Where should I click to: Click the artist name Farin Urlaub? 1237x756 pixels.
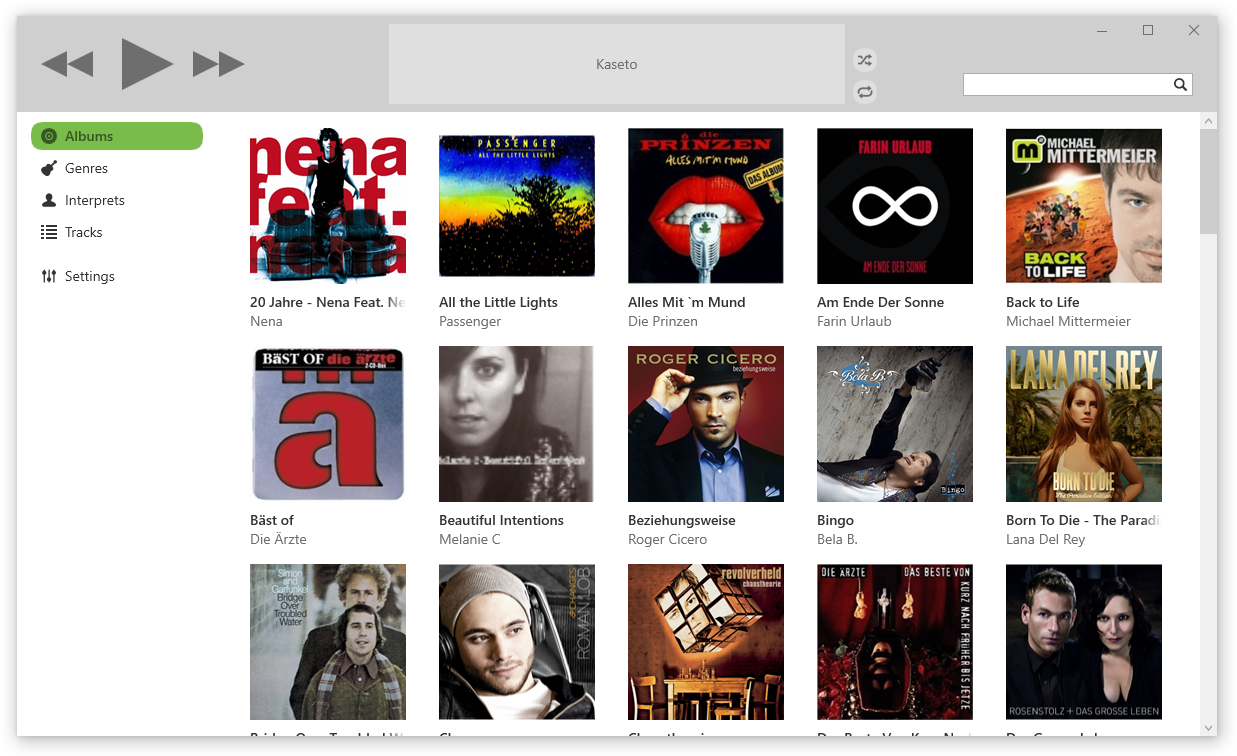coord(854,321)
